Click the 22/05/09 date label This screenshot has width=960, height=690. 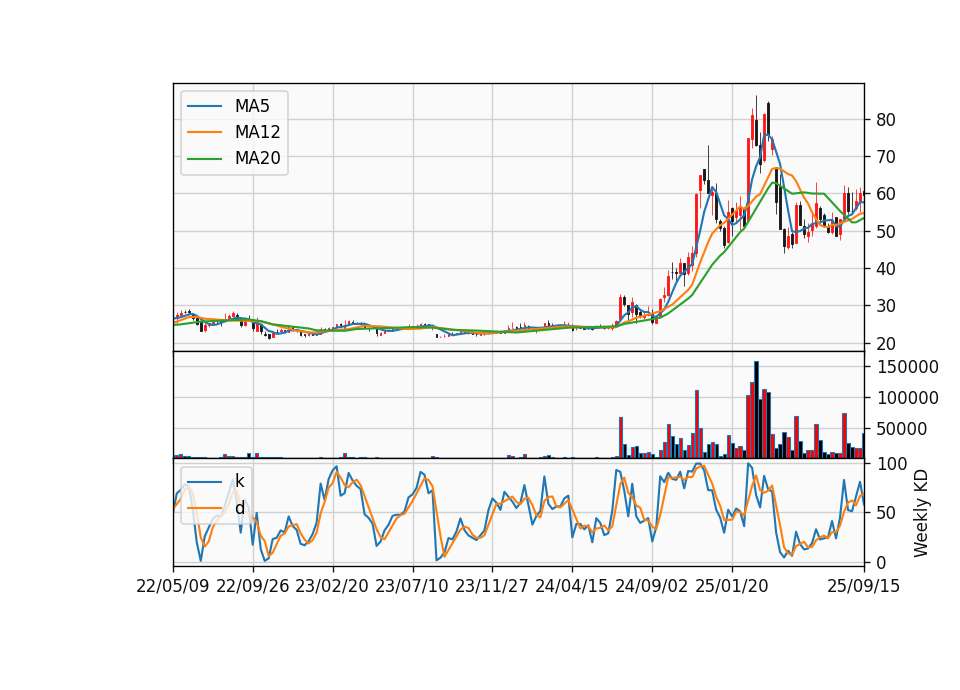coord(173,586)
